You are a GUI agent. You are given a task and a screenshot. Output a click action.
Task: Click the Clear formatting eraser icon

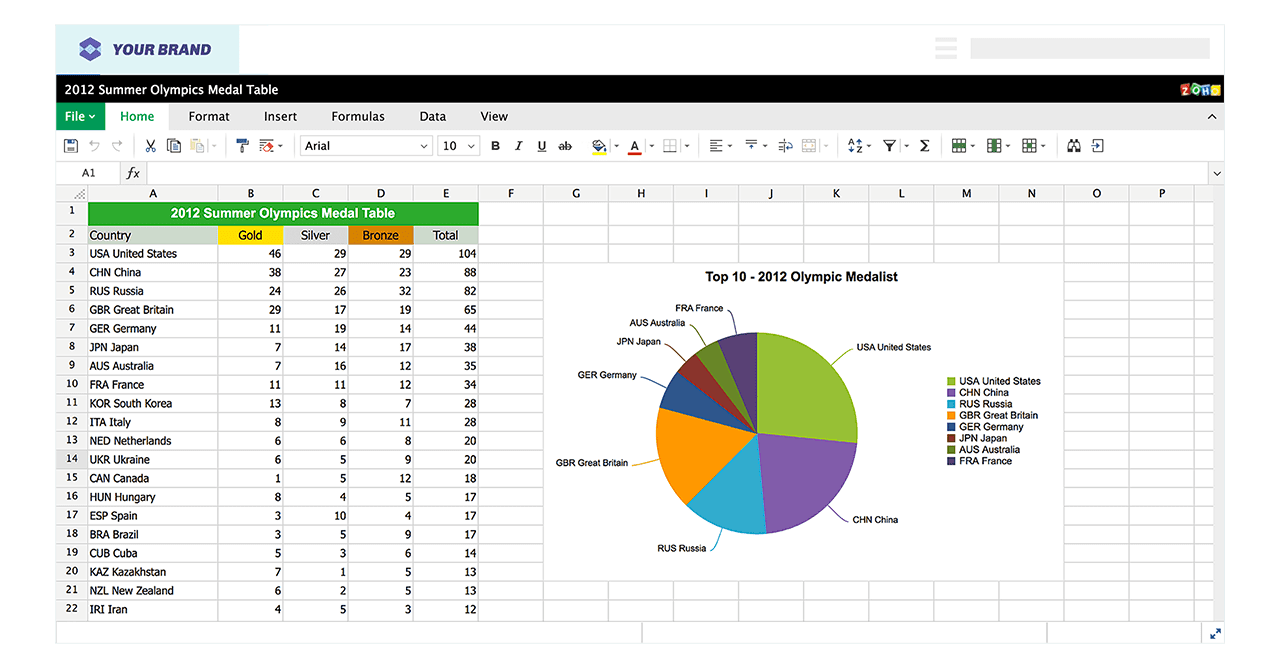click(x=266, y=146)
